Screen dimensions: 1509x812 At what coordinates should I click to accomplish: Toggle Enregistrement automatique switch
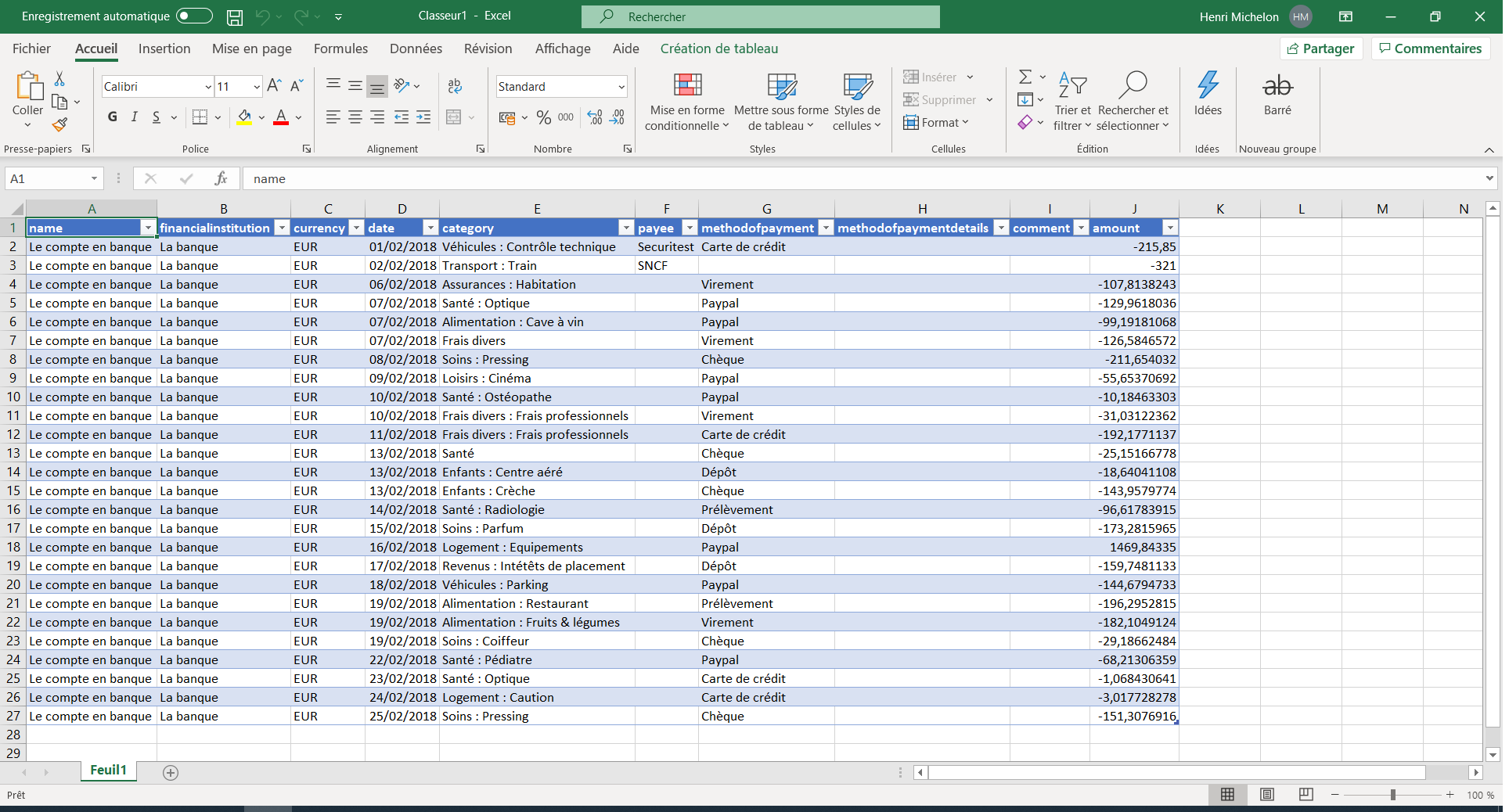click(x=194, y=16)
